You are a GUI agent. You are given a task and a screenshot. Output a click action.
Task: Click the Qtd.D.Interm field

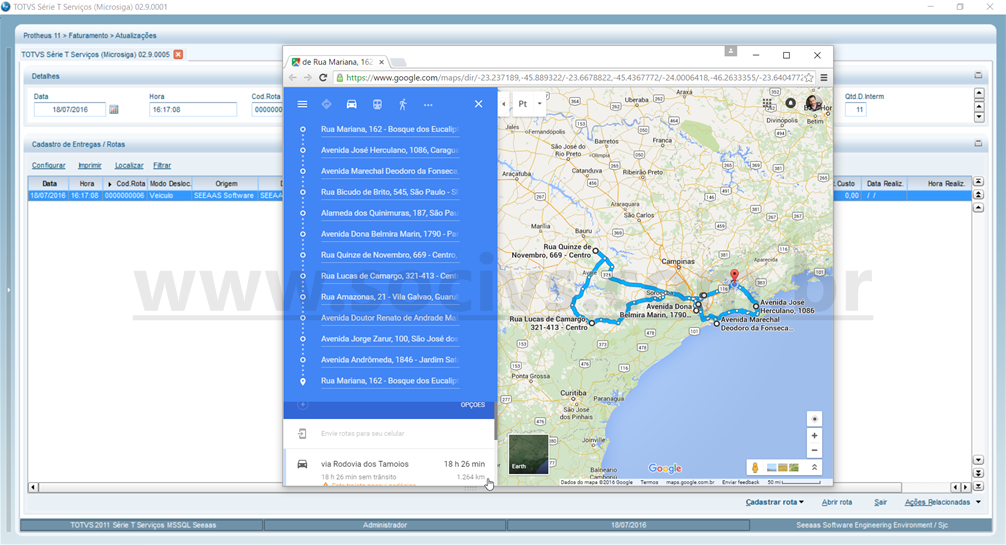(855, 110)
